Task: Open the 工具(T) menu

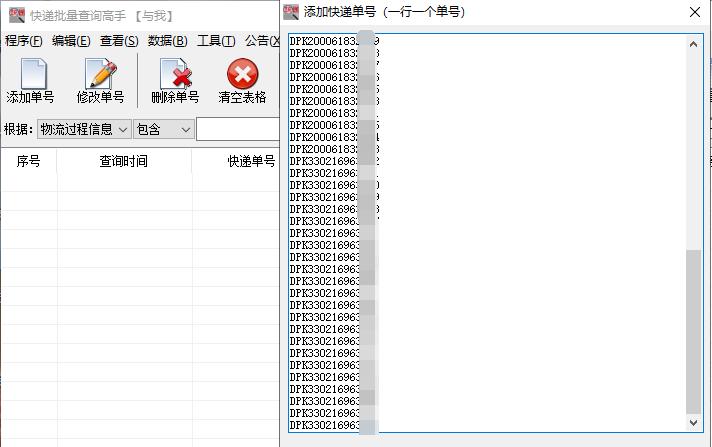Action: (216, 41)
